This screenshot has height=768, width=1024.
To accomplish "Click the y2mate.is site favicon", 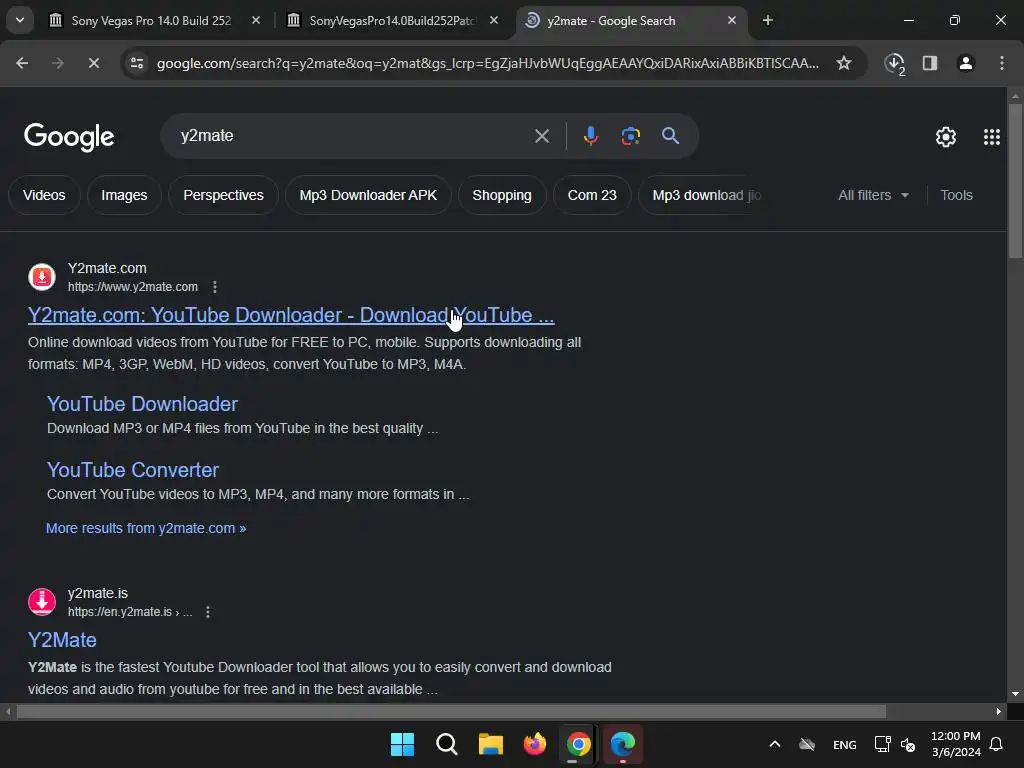I will coord(42,602).
